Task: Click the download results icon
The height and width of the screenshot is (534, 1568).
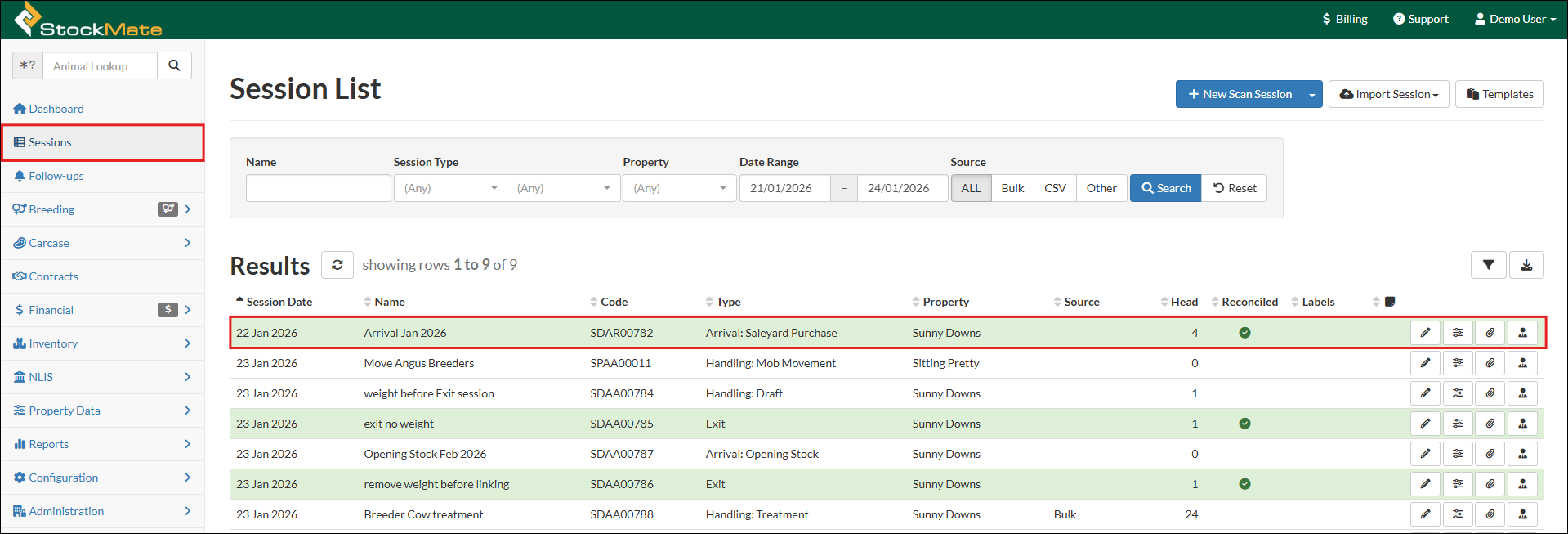Action: (1526, 265)
